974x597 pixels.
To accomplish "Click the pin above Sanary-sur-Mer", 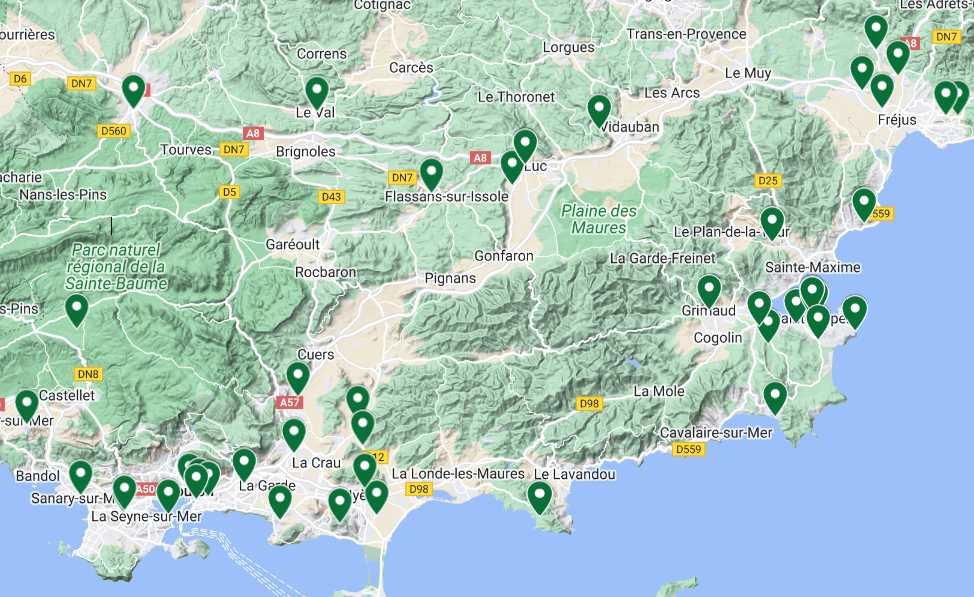I will click(80, 476).
